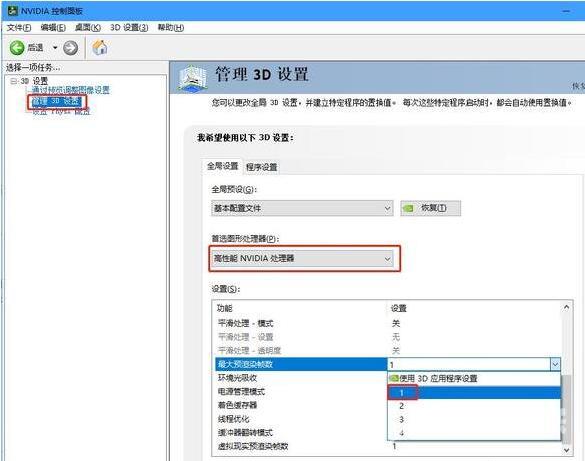Click the 恢复(T) button

431,208
